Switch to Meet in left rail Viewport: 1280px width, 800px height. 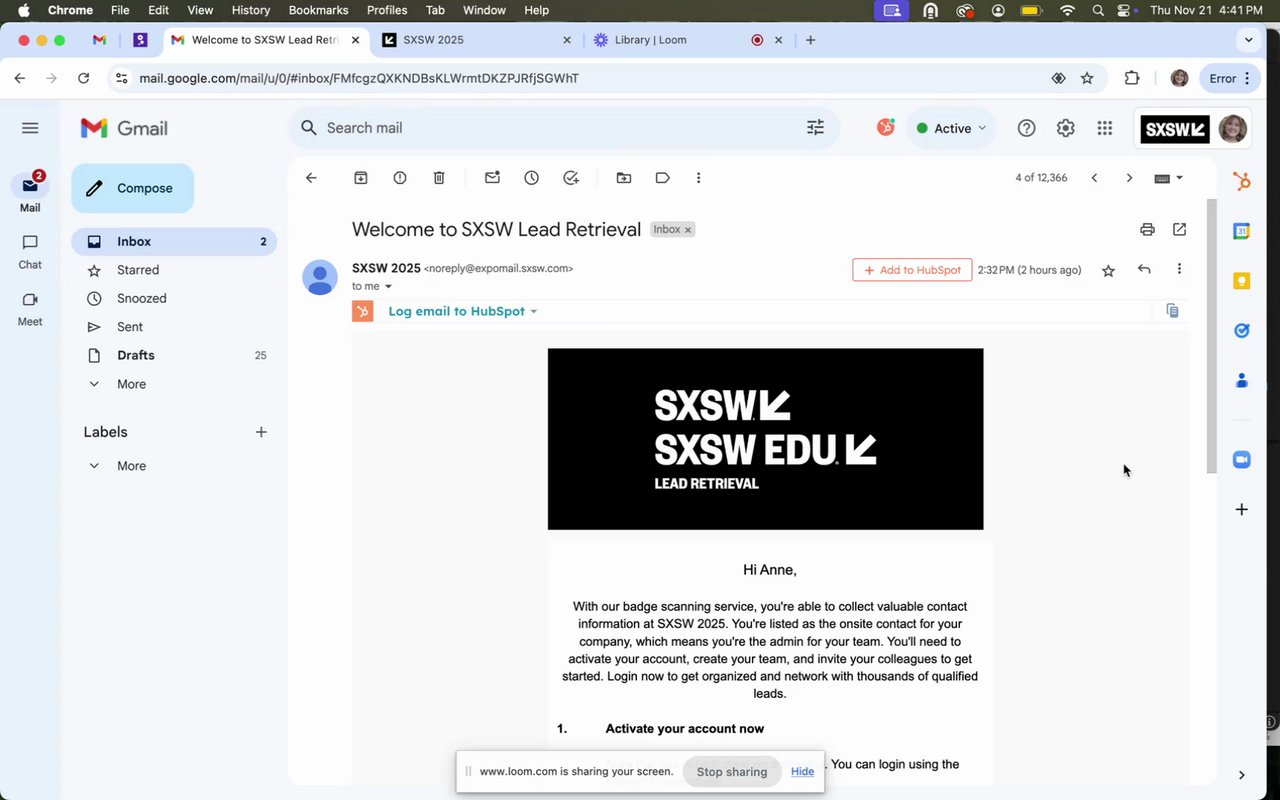[30, 309]
